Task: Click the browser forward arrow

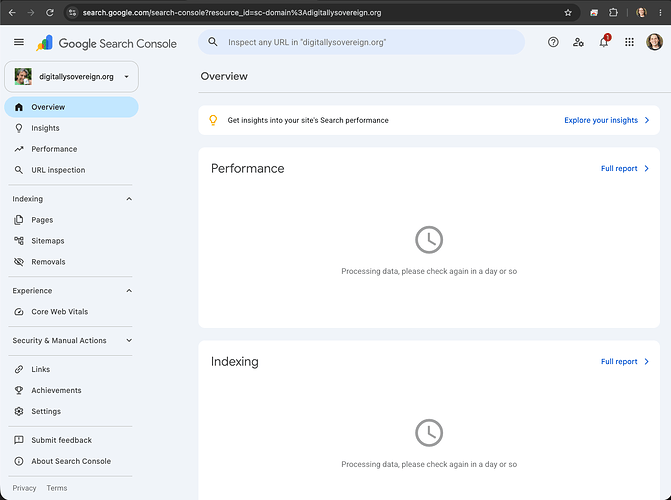Action: 31,12
